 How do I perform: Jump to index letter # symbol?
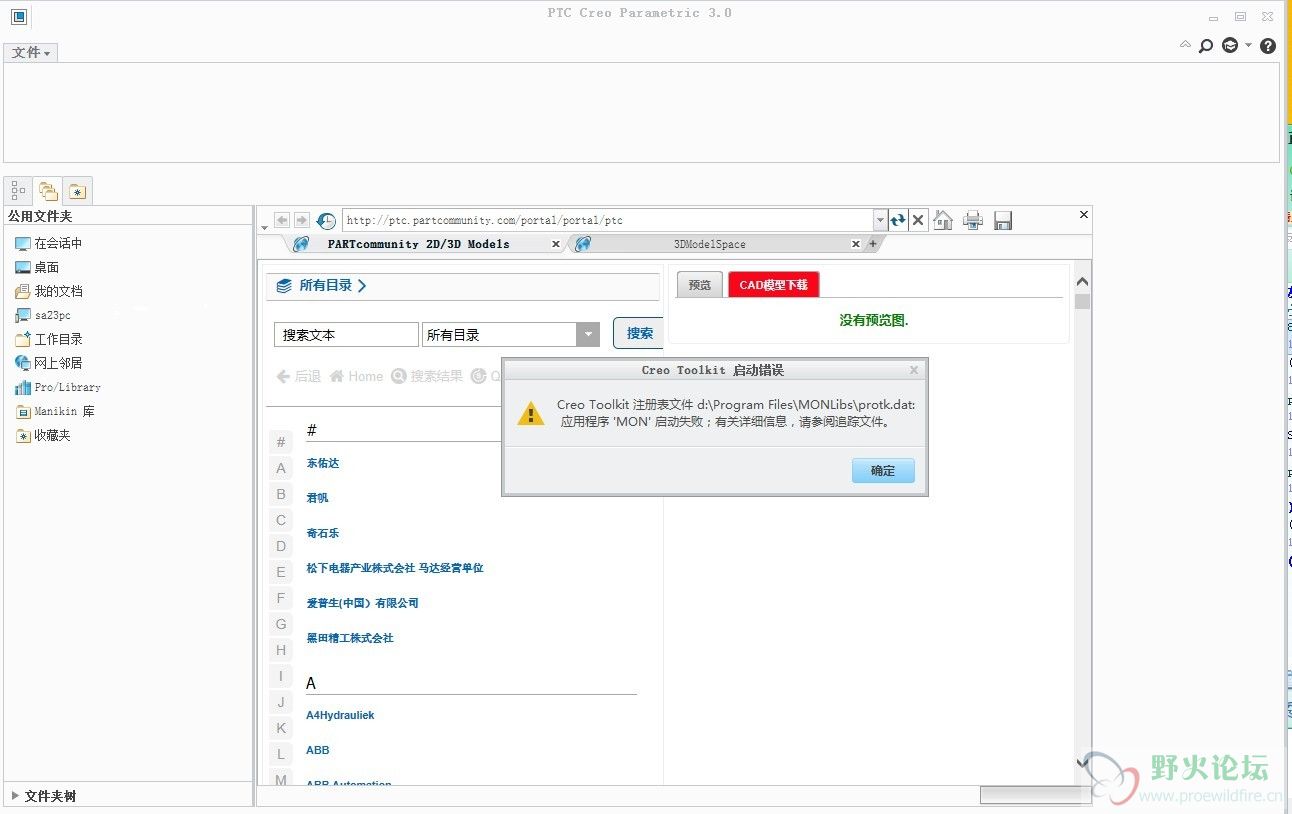pyautogui.click(x=281, y=442)
